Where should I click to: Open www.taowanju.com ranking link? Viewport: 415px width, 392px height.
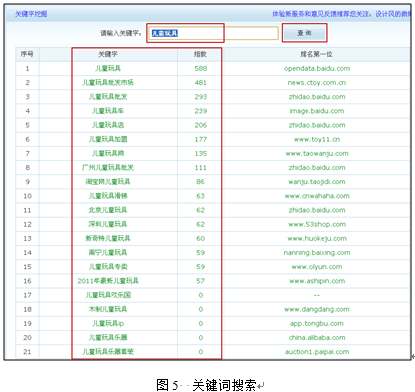[317, 153]
